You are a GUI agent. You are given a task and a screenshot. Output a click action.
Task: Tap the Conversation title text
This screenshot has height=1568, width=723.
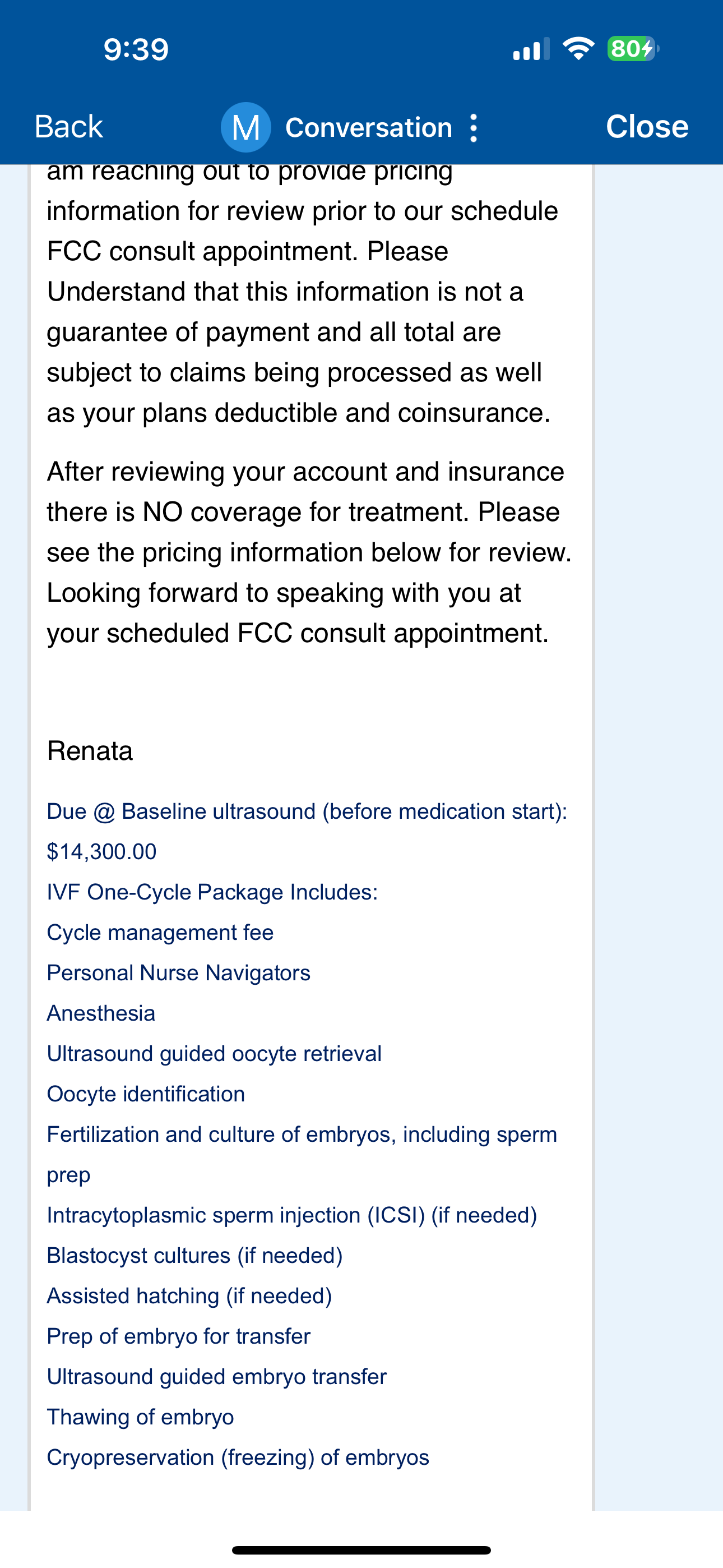tap(369, 128)
